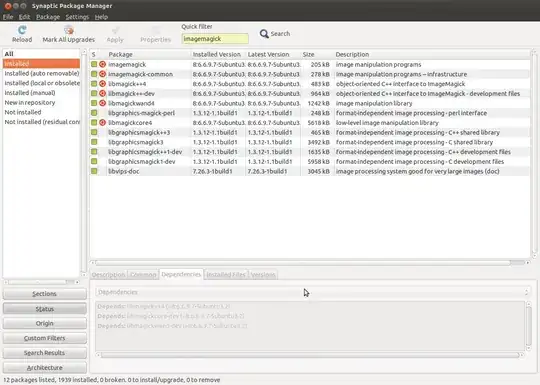Viewport: 540px width, 385px height.
Task: Open the Package menu
Action: pos(48,17)
